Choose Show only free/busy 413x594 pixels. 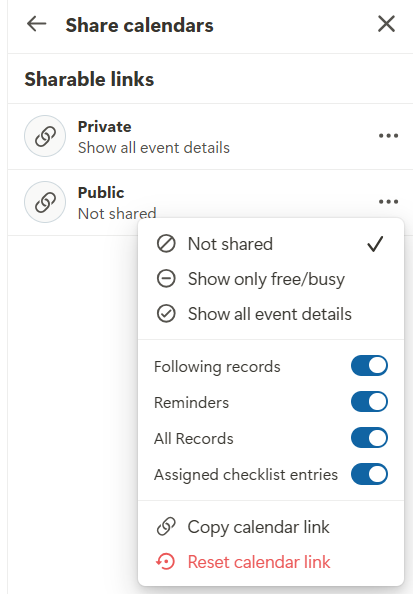[271, 279]
